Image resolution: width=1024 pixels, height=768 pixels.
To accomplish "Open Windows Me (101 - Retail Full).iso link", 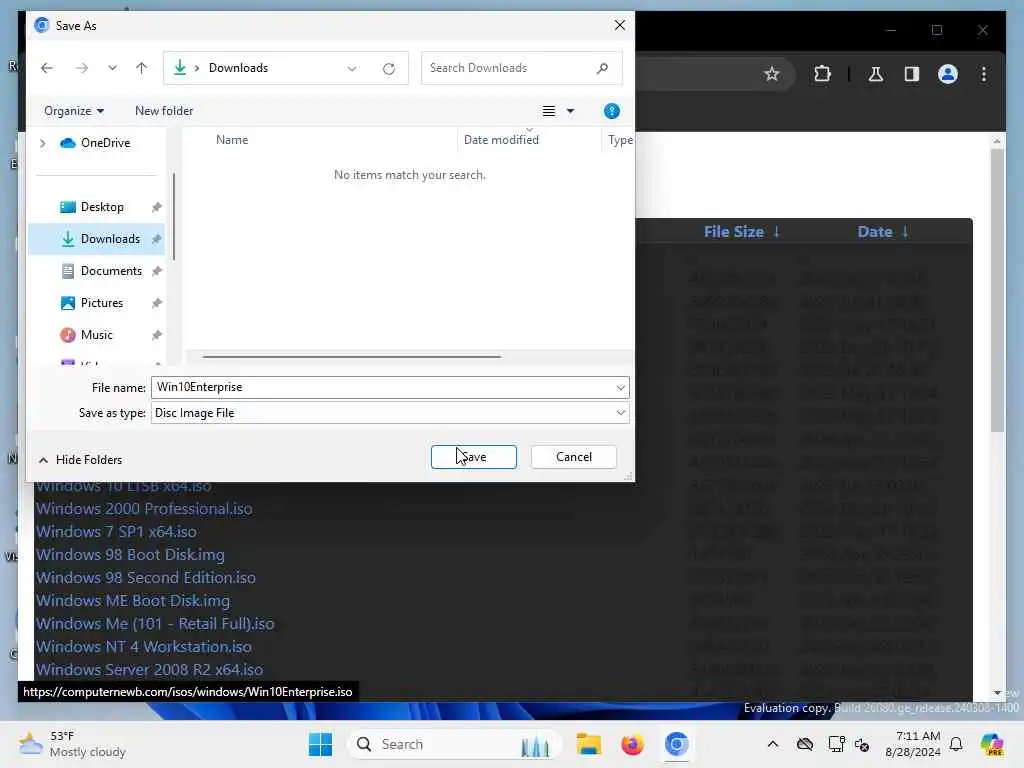I will pos(155,624).
